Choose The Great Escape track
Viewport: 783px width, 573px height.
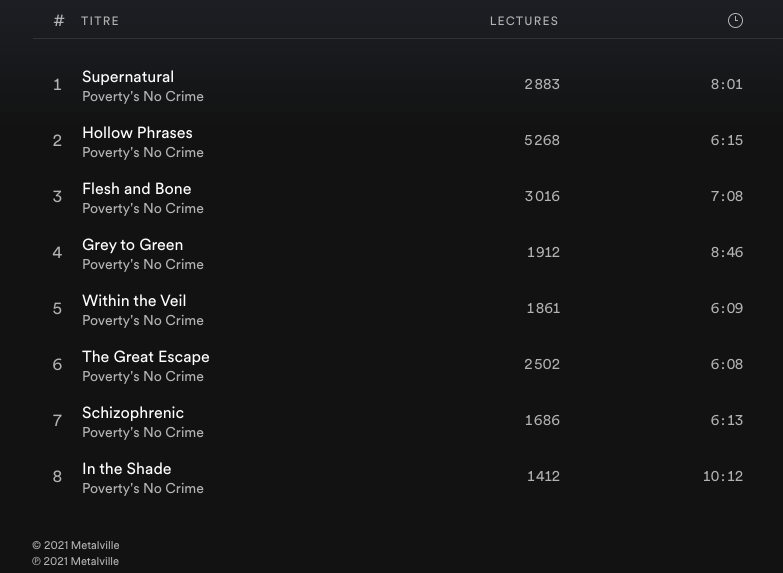pyautogui.click(x=146, y=357)
